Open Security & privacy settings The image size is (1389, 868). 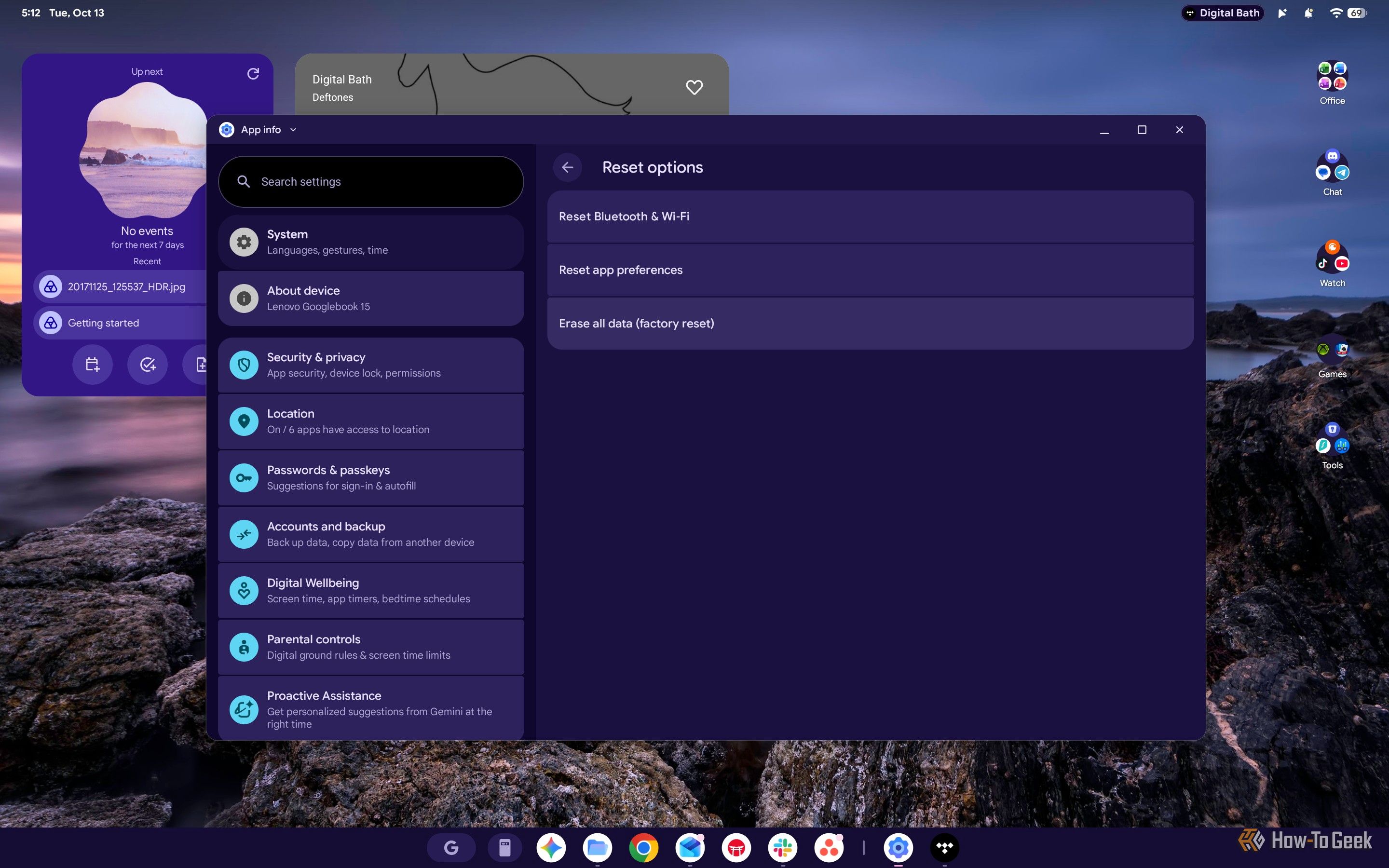coord(371,365)
